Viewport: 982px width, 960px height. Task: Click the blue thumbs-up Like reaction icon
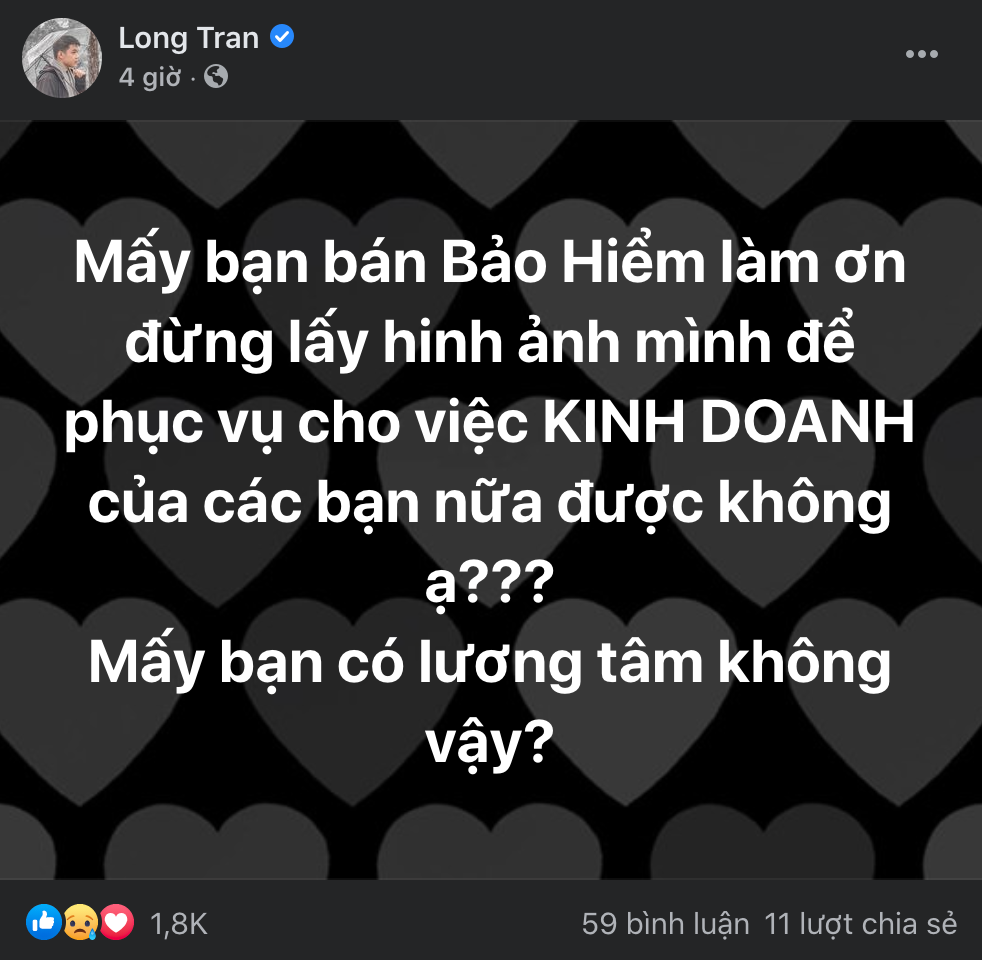pyautogui.click(x=44, y=923)
